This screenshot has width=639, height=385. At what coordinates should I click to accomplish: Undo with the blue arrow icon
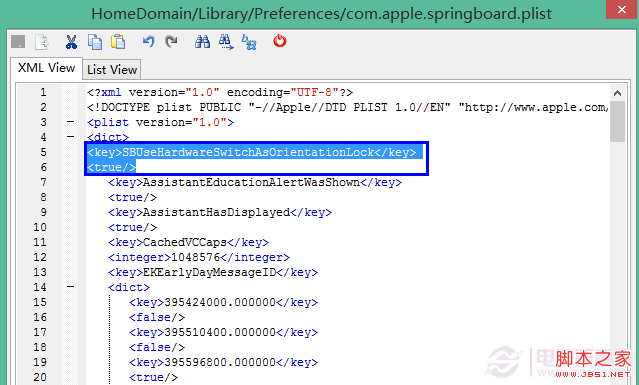(x=148, y=41)
